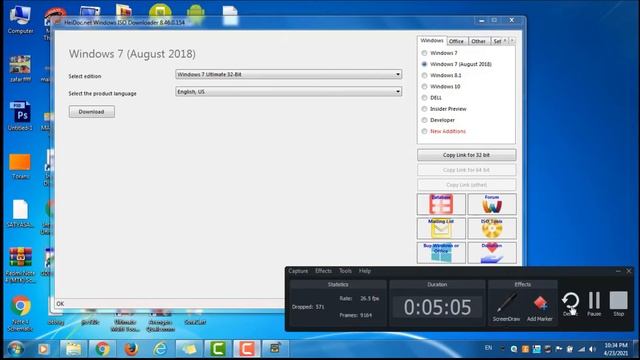Select Windows 7 (August 2018) radio option
Screen dimensions: 640x360
click(456, 64)
